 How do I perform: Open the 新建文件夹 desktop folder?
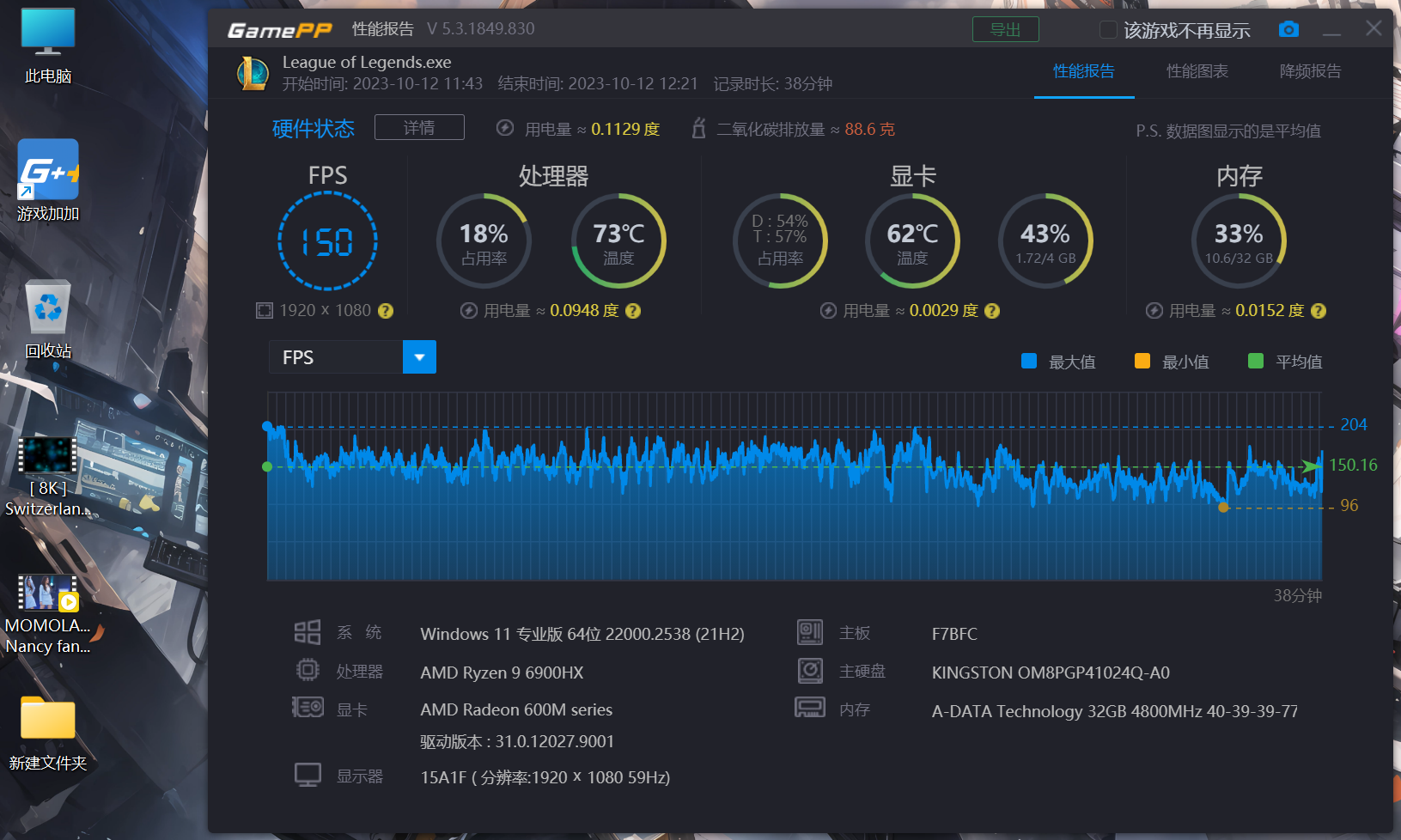coord(48,733)
